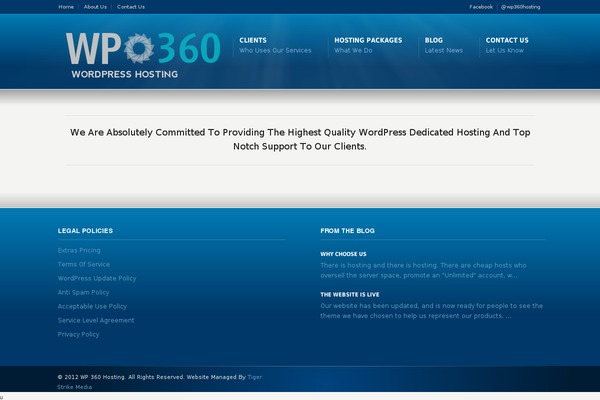View the Terms Of Service page
600x400 pixels.
coord(84,264)
